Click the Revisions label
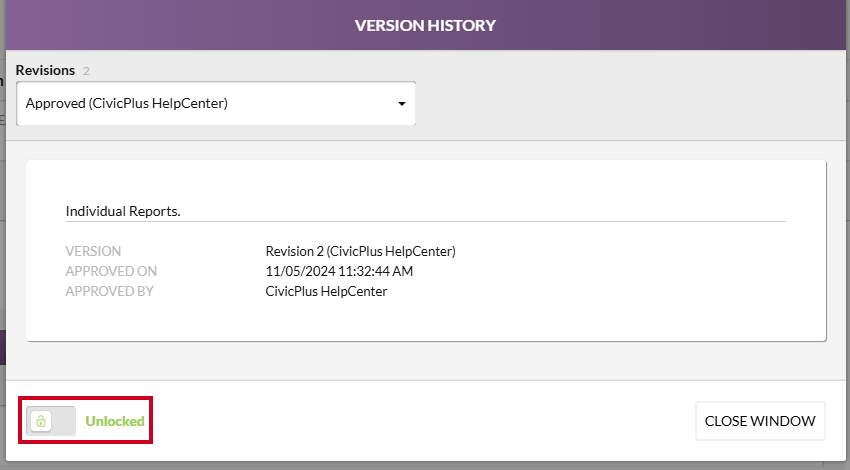This screenshot has height=470, width=850. coord(45,70)
